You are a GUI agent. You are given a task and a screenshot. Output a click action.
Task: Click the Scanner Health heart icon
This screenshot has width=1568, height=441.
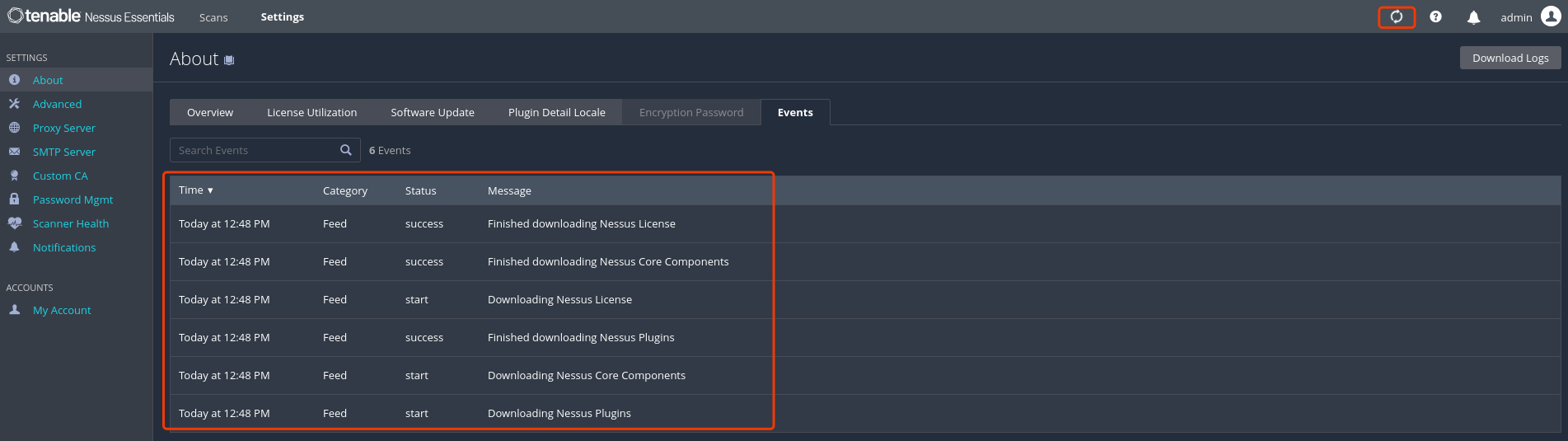(x=14, y=223)
